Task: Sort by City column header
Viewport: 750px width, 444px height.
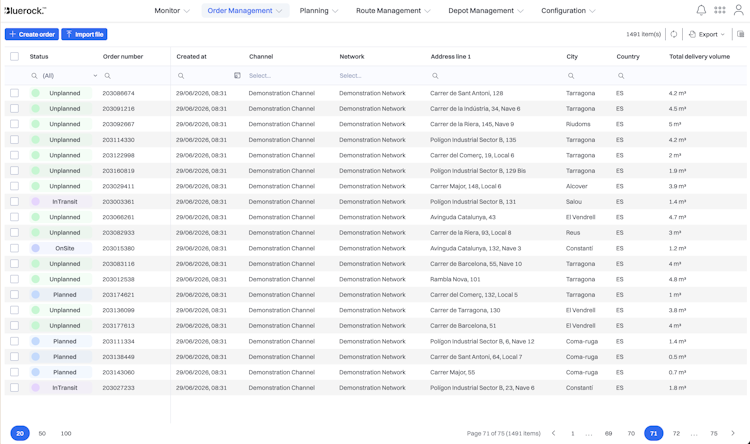Action: [x=572, y=56]
